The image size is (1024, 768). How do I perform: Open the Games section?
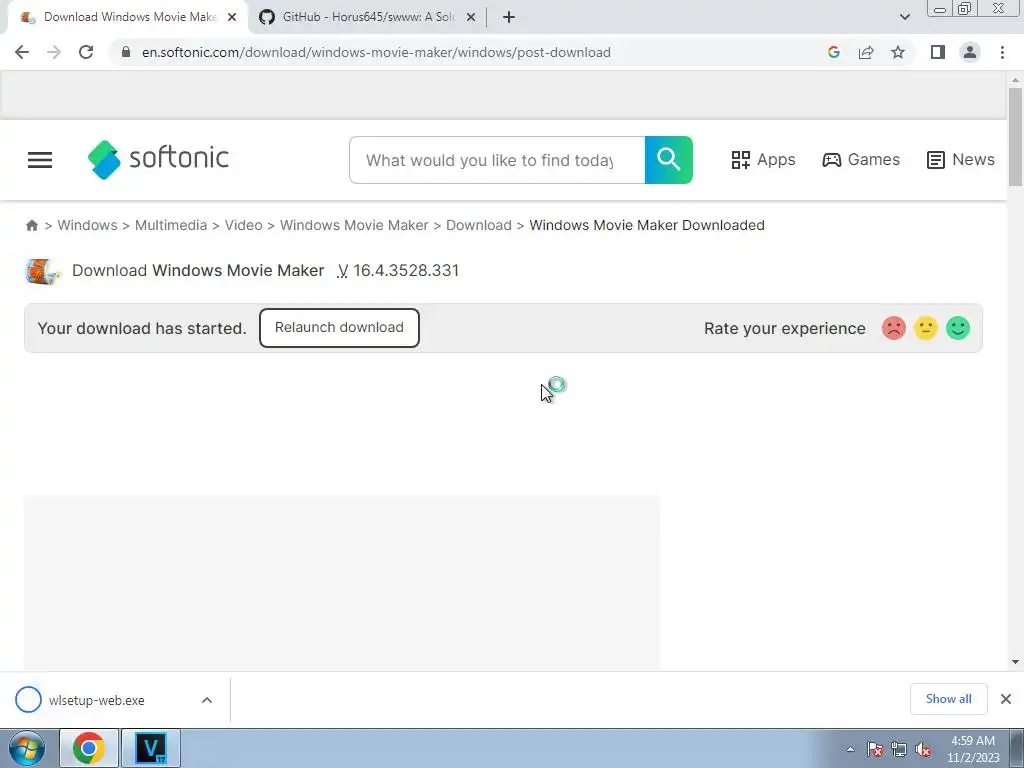(861, 160)
